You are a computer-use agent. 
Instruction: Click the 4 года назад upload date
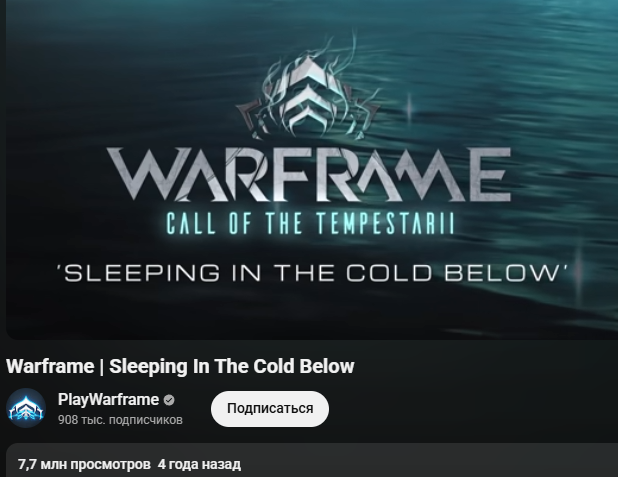coord(199,464)
